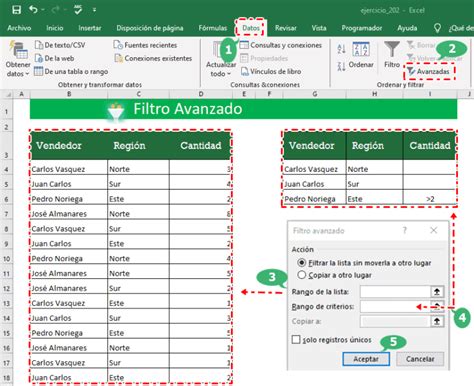Viewport: 474px width, 386px height.
Task: Open Fuentes recientes
Action: point(145,45)
